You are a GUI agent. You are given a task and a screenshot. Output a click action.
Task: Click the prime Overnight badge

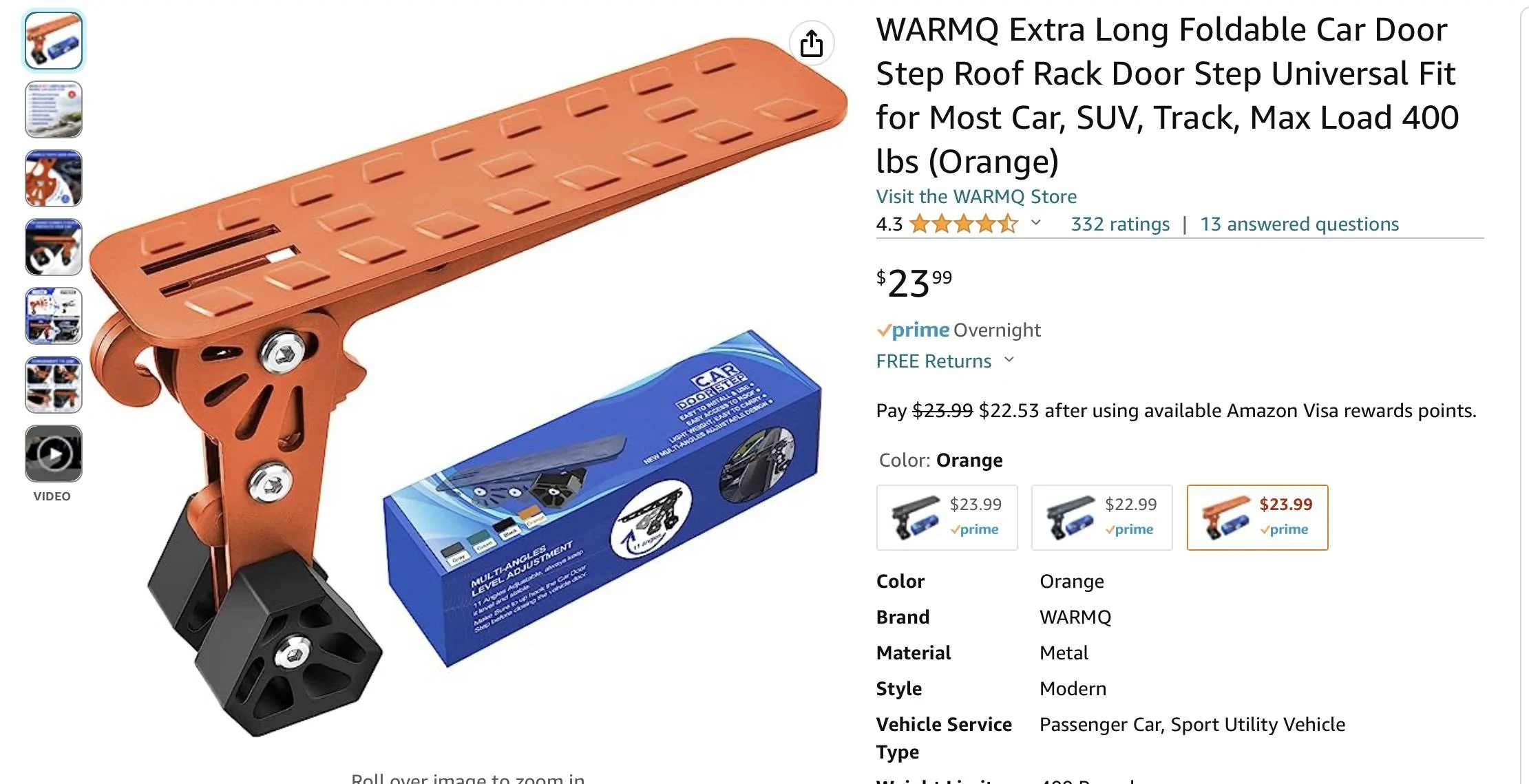pyautogui.click(x=958, y=330)
